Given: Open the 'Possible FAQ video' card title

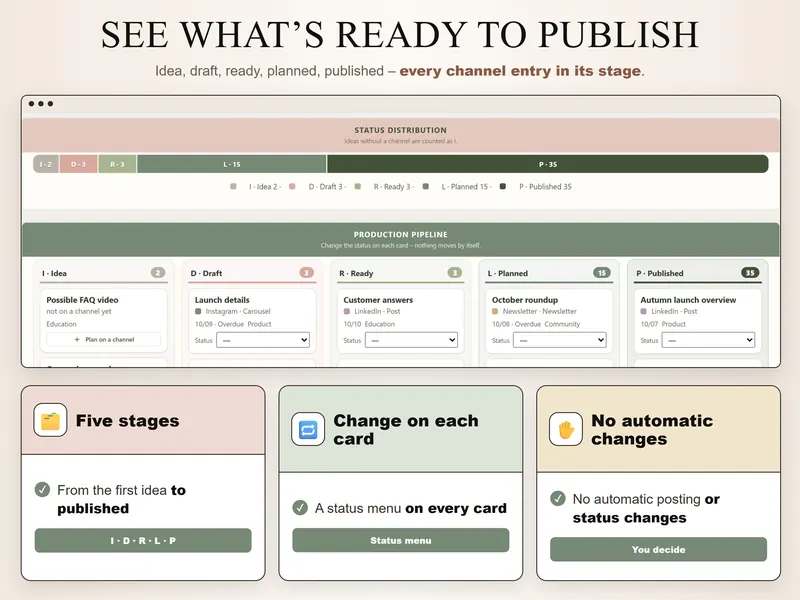Looking at the screenshot, I should (82, 300).
